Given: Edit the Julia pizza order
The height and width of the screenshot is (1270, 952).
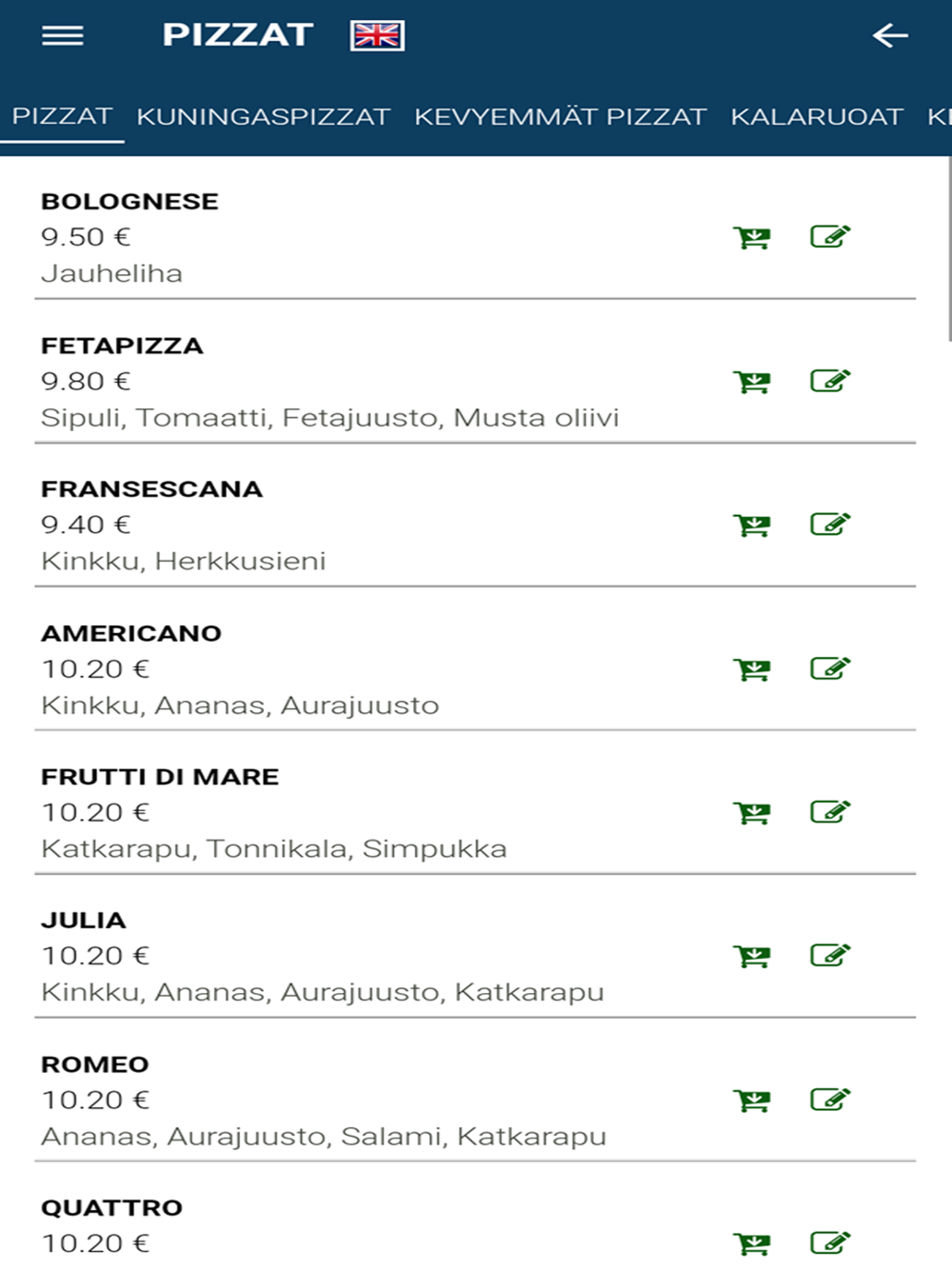Looking at the screenshot, I should click(830, 955).
